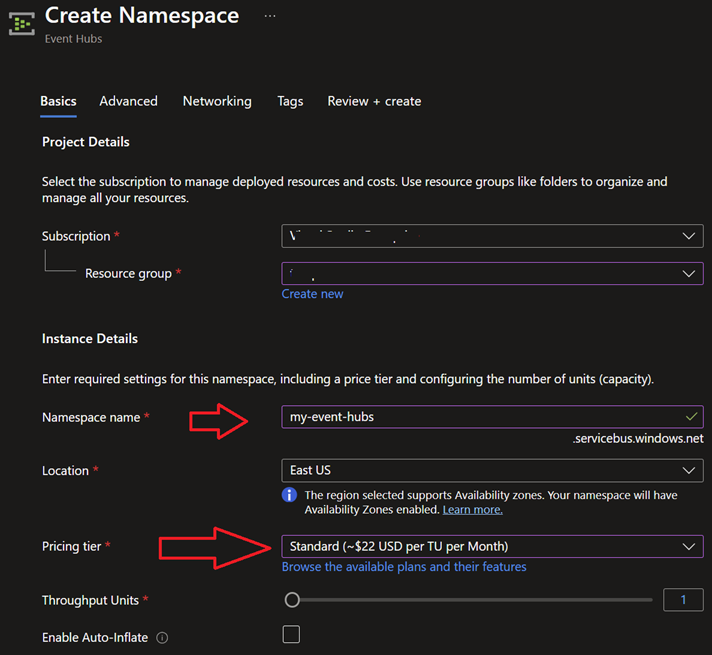
Task: Go to the Networking tab
Action: (217, 101)
